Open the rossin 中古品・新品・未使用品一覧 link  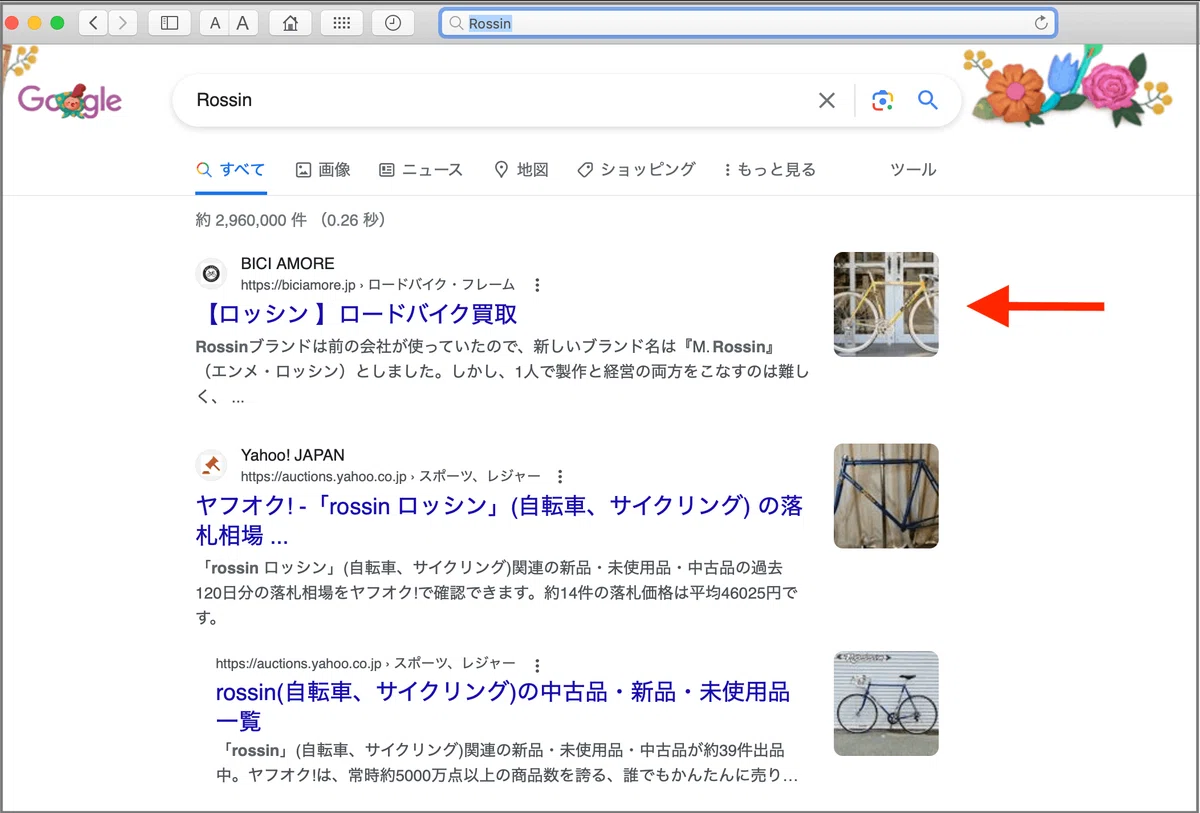(503, 706)
